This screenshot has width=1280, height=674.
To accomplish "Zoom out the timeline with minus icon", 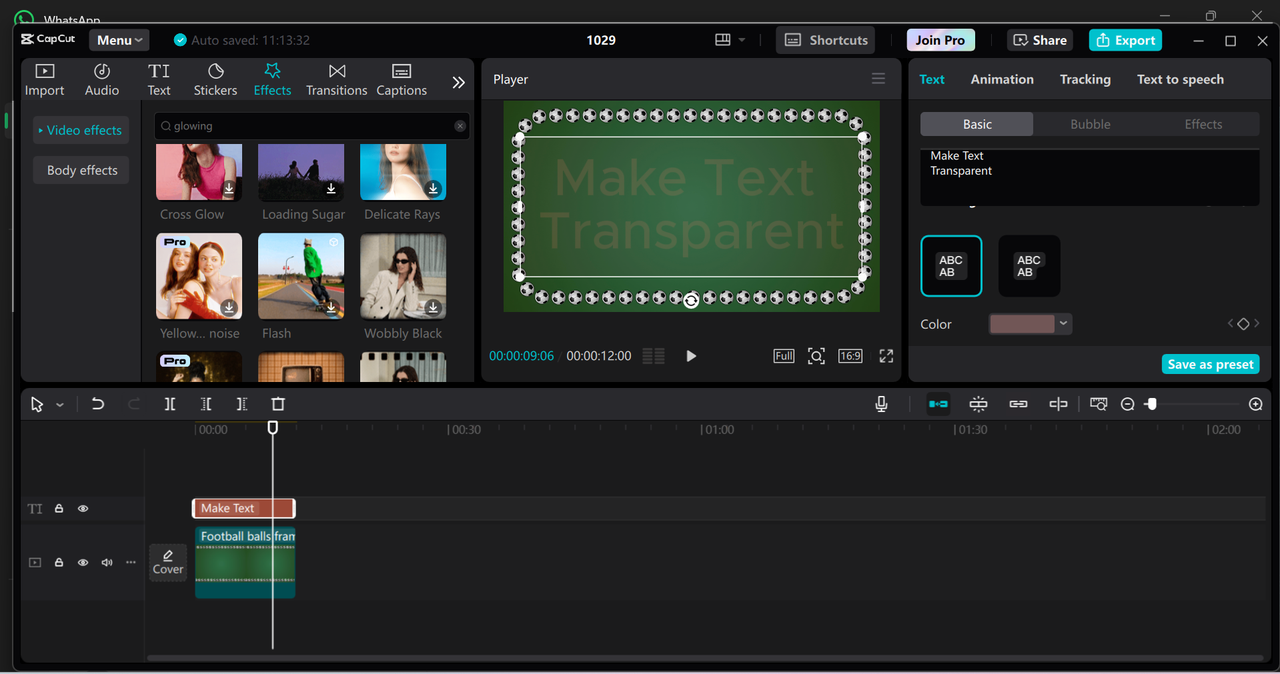I will click(x=1128, y=404).
